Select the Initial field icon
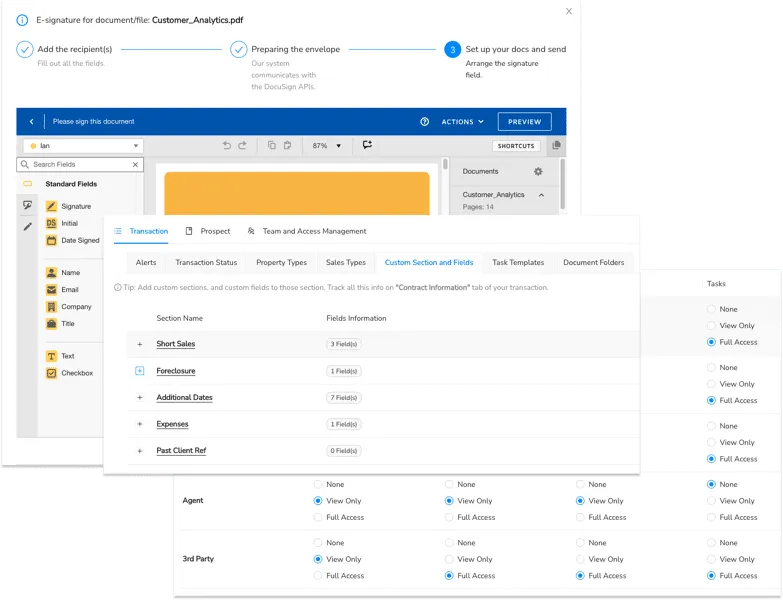The width and height of the screenshot is (783, 600). [x=51, y=223]
